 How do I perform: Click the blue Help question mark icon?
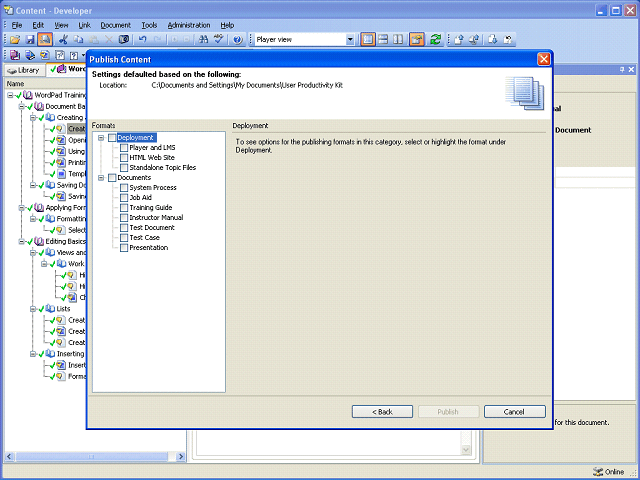[237, 40]
